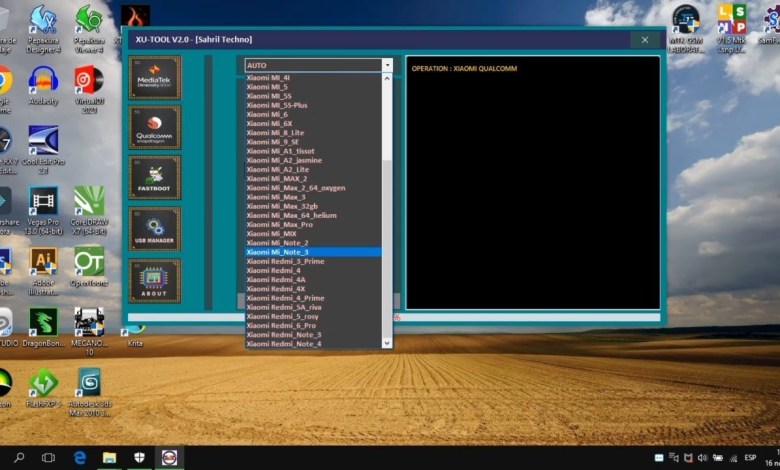Select Xiaomi Mi_Max_2_64_oxygen from list
The width and height of the screenshot is (780, 470).
point(313,188)
